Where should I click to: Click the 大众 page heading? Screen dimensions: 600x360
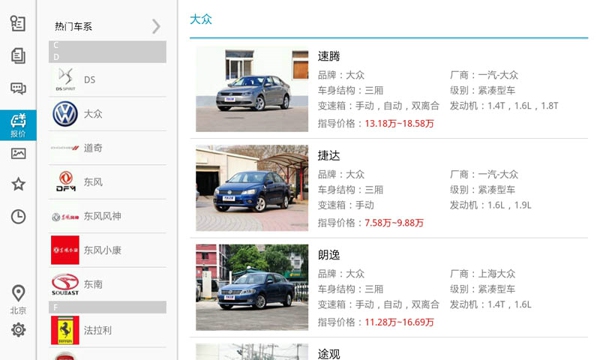[x=201, y=19]
